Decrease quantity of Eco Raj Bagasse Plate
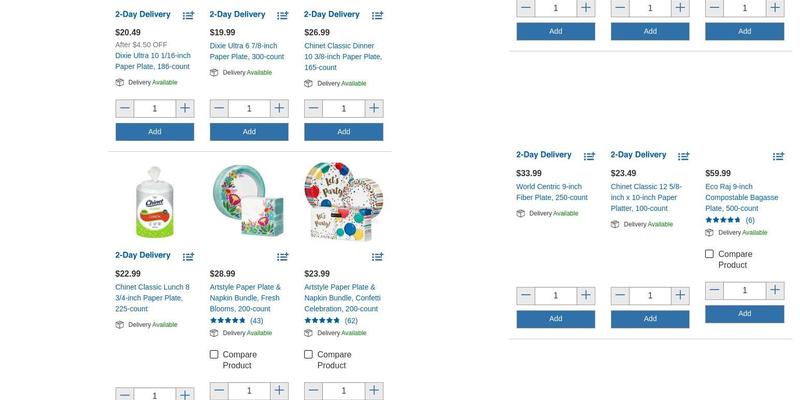This screenshot has width=800, height=400. coord(715,291)
